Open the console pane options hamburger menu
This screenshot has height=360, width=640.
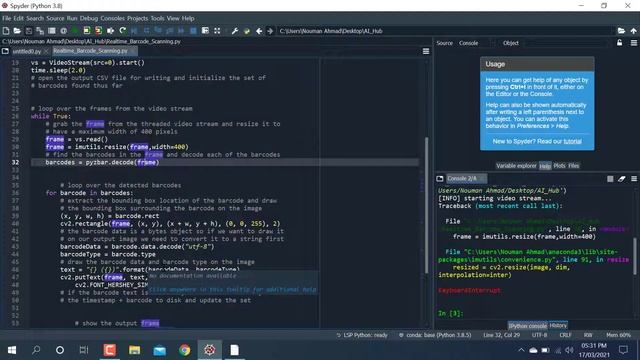[633, 179]
